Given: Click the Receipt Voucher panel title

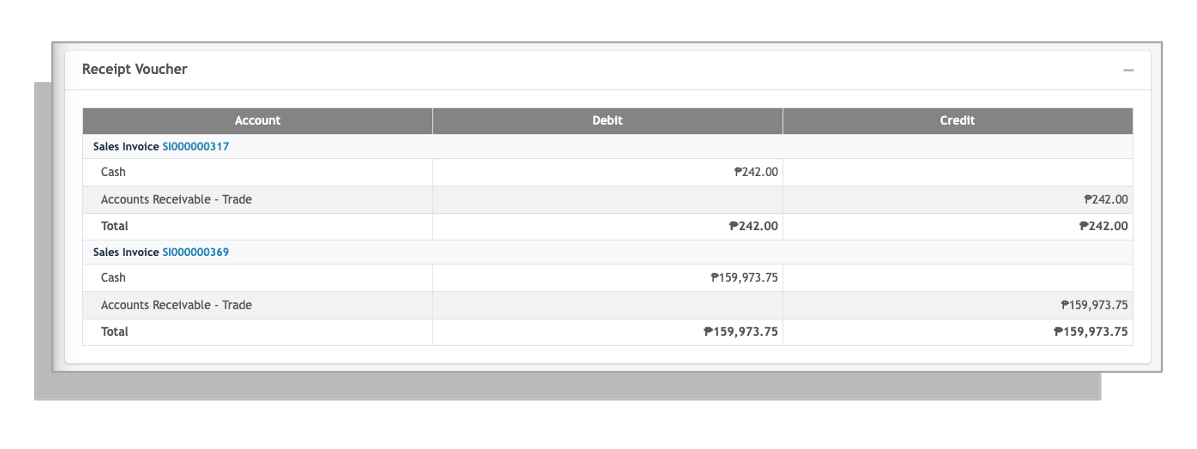Looking at the screenshot, I should point(134,69).
